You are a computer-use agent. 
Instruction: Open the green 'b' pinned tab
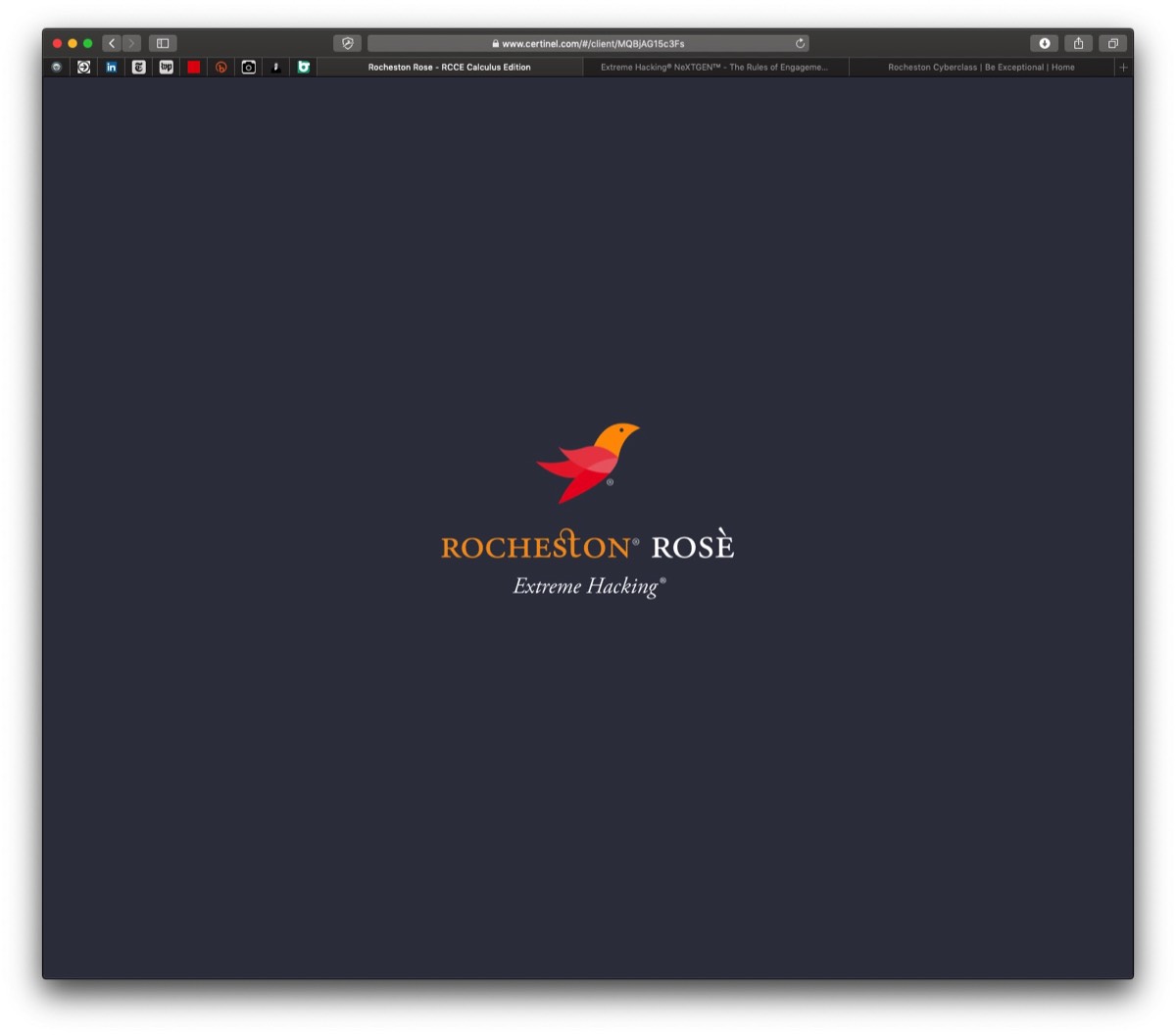click(304, 68)
